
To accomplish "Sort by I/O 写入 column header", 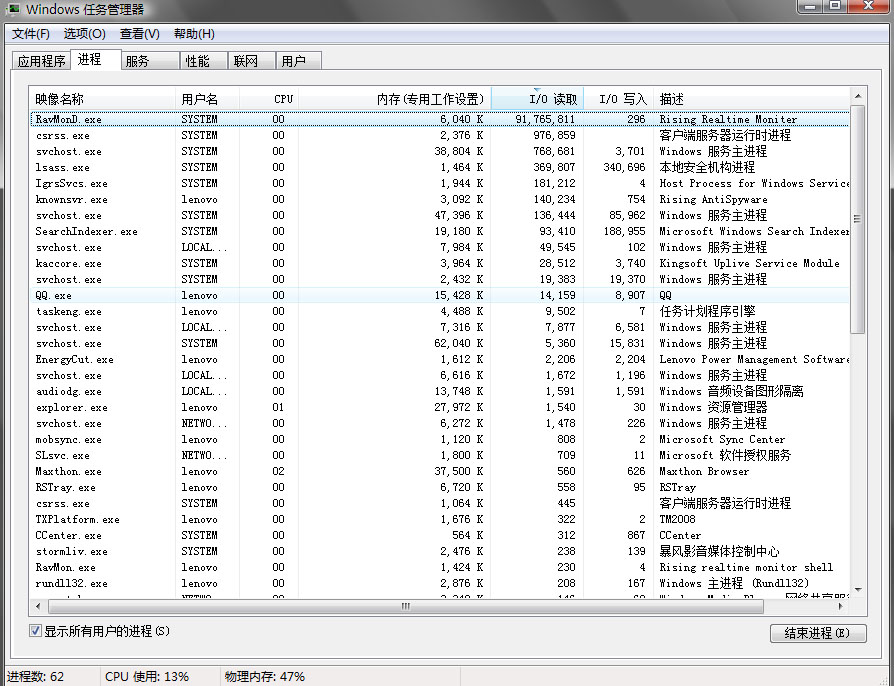I will coord(618,99).
